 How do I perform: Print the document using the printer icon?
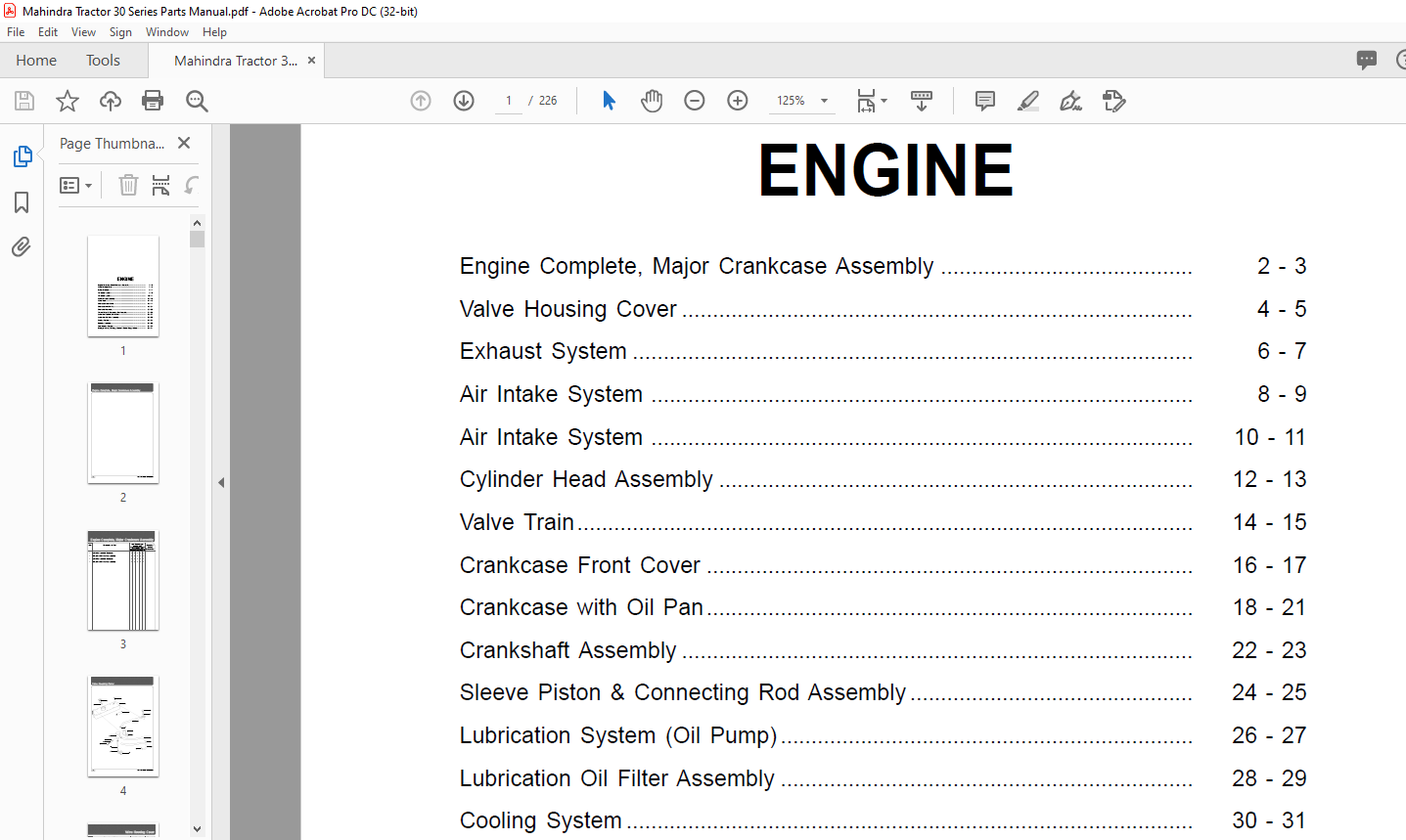click(153, 101)
